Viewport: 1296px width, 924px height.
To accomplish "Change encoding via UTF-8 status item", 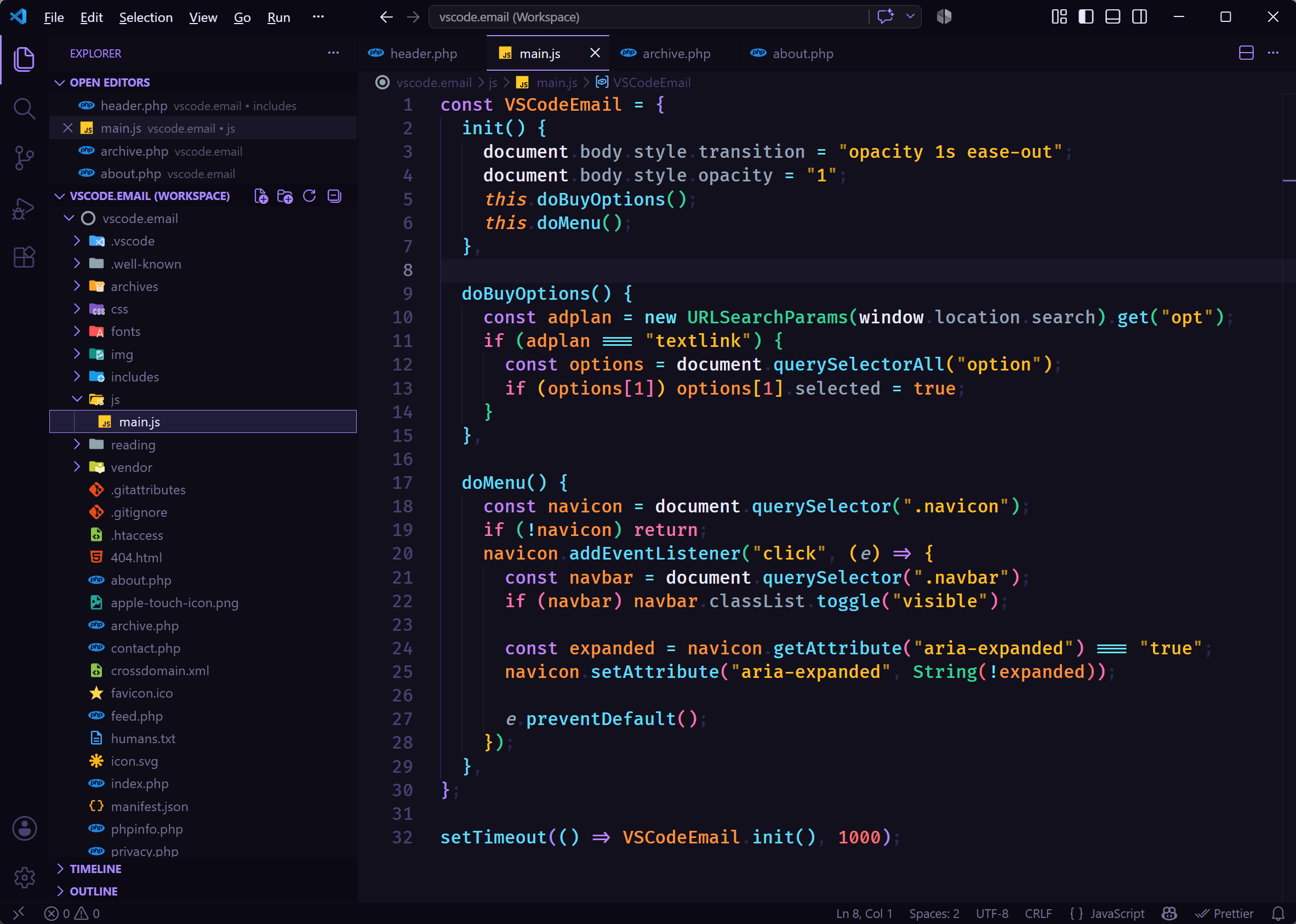I will tap(992, 914).
